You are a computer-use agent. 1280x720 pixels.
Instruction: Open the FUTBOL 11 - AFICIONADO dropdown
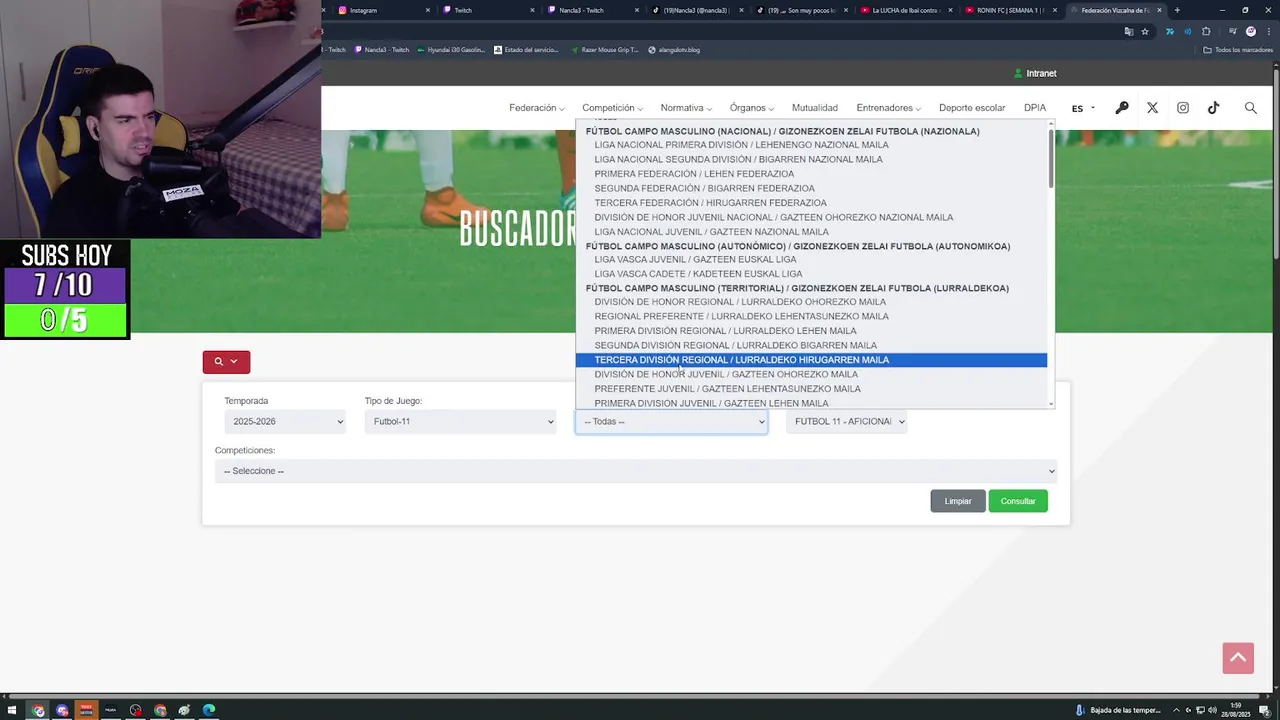coord(846,422)
